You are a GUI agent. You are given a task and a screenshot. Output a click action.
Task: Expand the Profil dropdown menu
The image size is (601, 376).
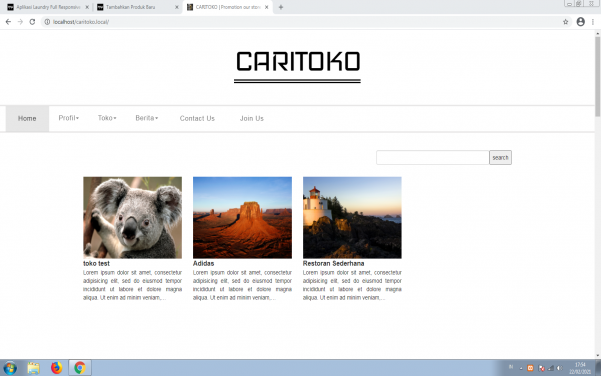click(x=69, y=118)
